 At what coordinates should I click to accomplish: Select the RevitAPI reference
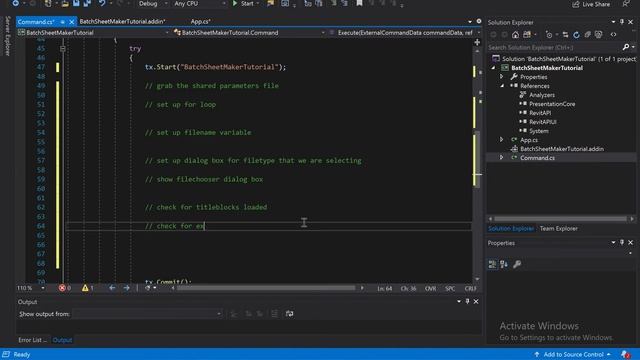540,113
